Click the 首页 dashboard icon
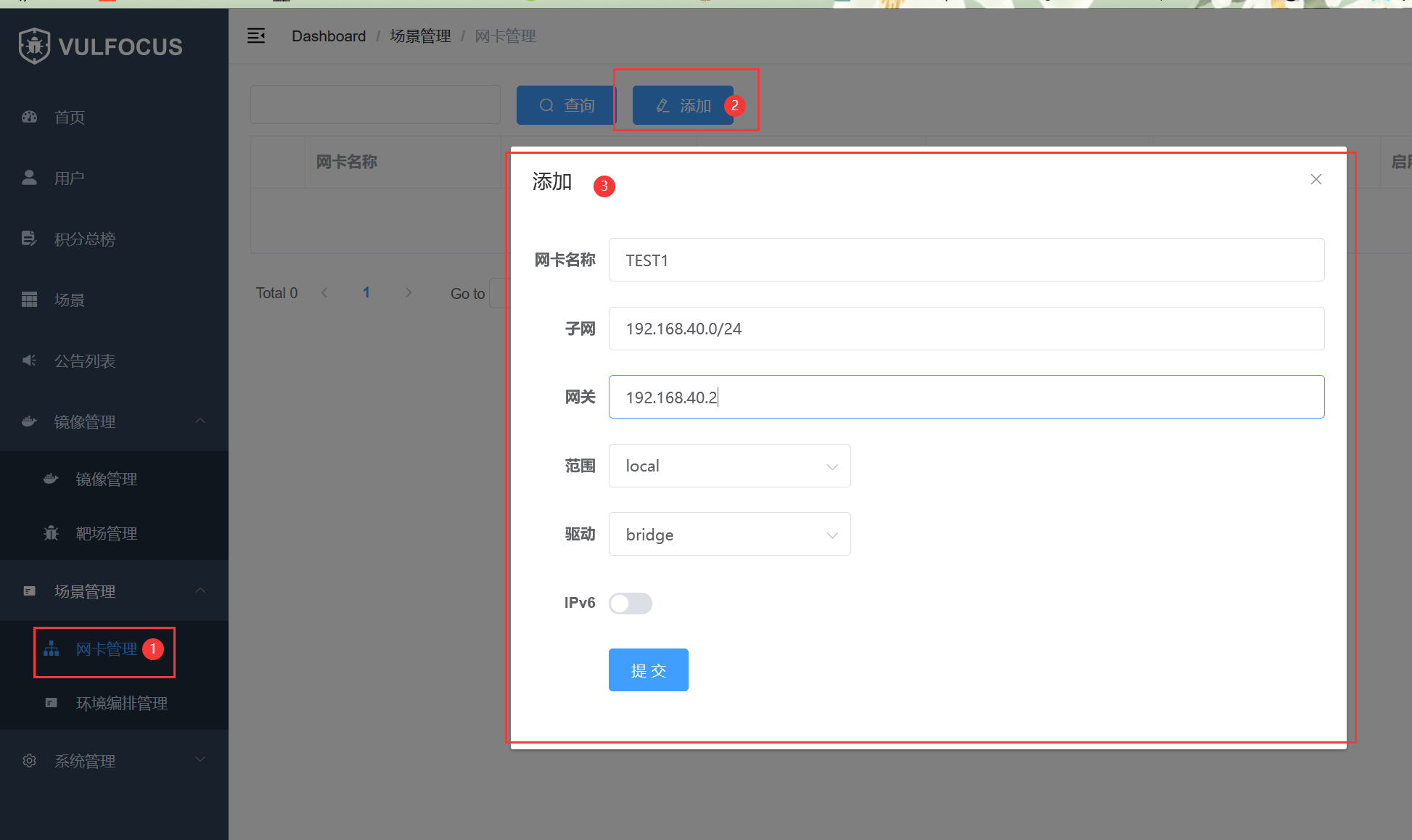This screenshot has height=840, width=1412. coord(30,117)
